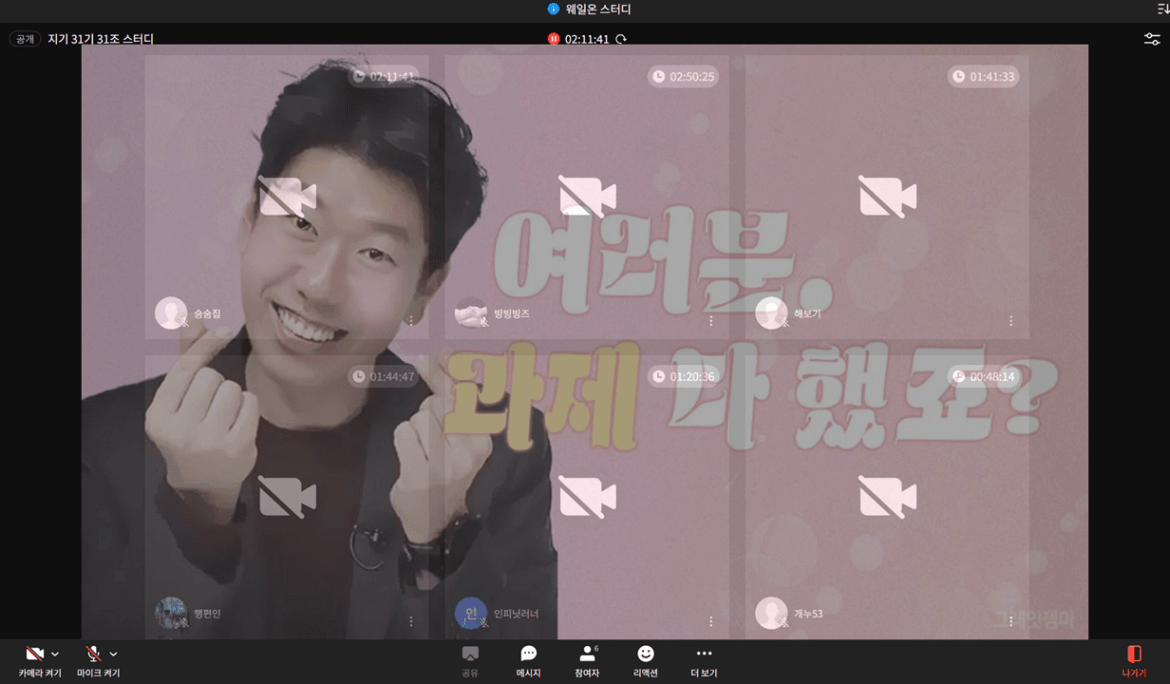This screenshot has height=684, width=1170.
Task: Expand the camera options chevron
Action: [55, 654]
